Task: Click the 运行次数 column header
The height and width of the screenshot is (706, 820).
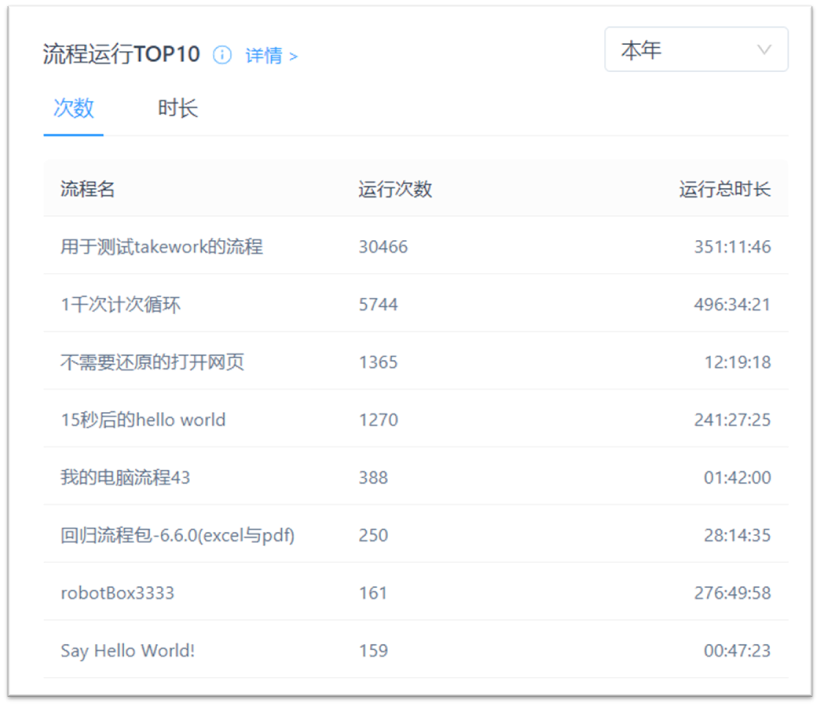Action: (x=395, y=189)
